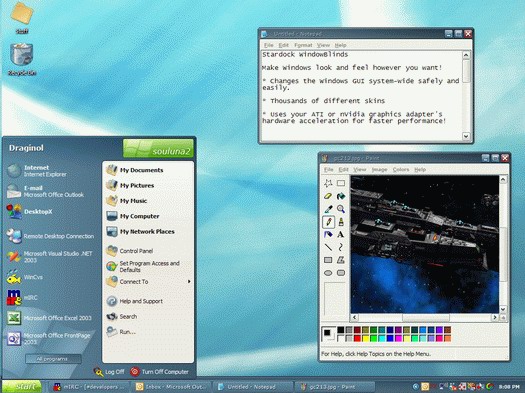Select the Free-Form Select tool in Paint
The height and width of the screenshot is (393, 525).
328,183
